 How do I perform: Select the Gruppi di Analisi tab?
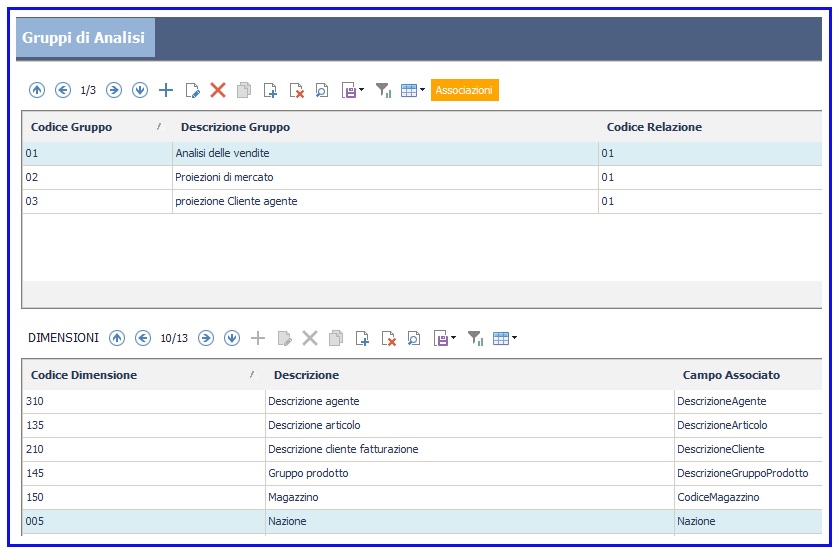(86, 37)
